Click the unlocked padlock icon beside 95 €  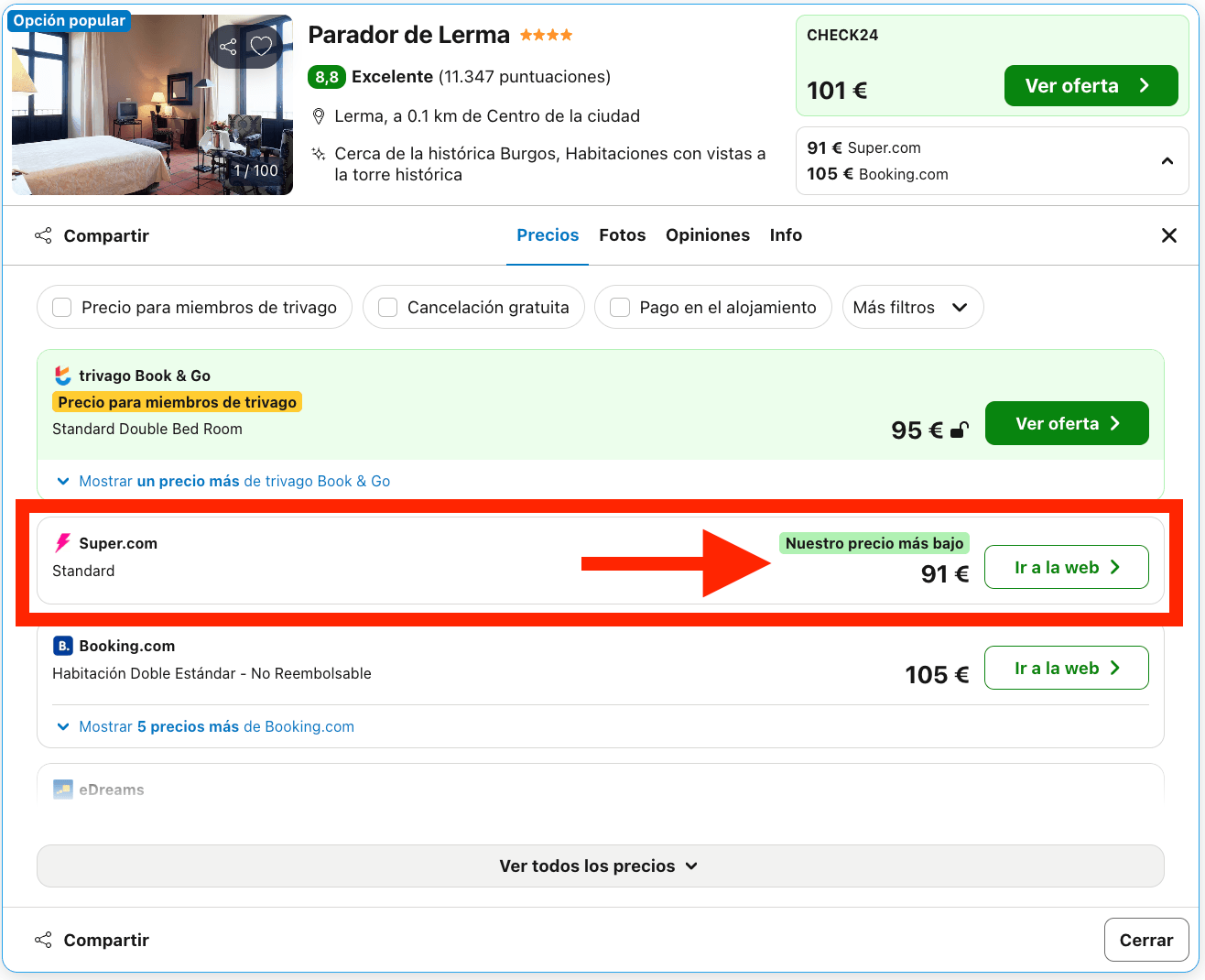(x=959, y=430)
